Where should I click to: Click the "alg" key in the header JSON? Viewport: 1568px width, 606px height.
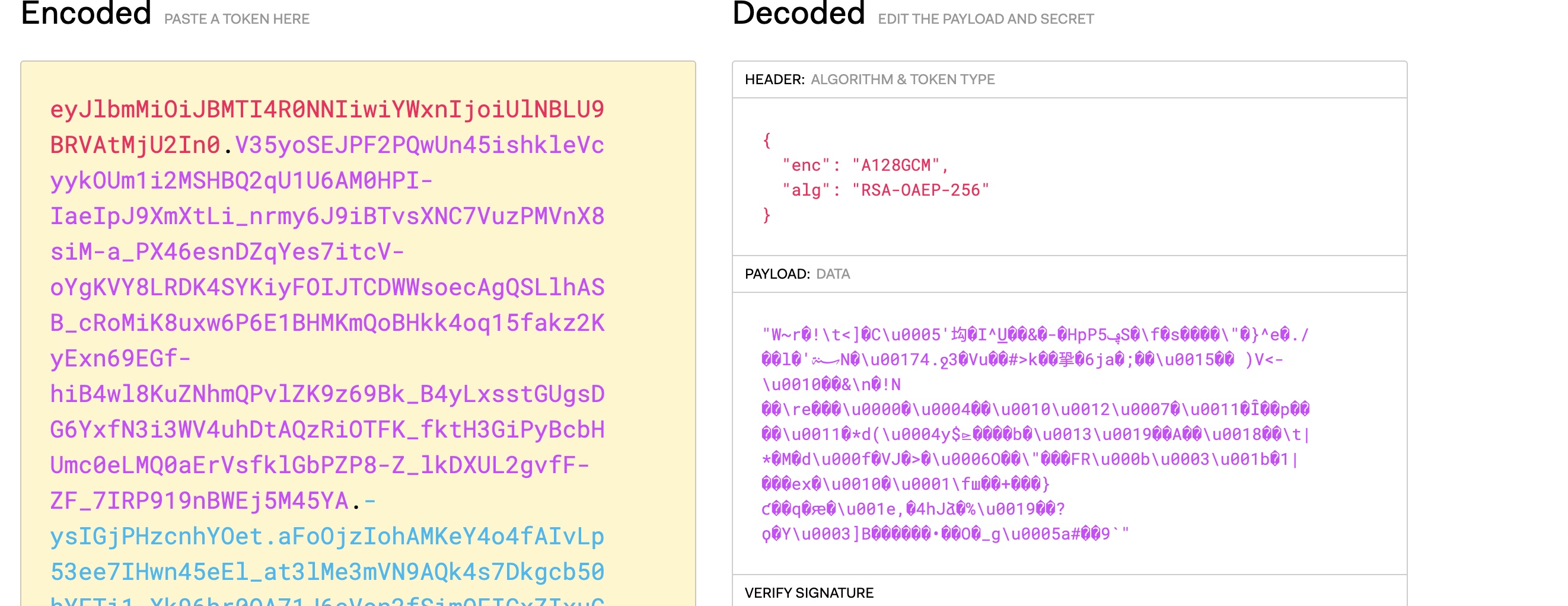coord(804,189)
